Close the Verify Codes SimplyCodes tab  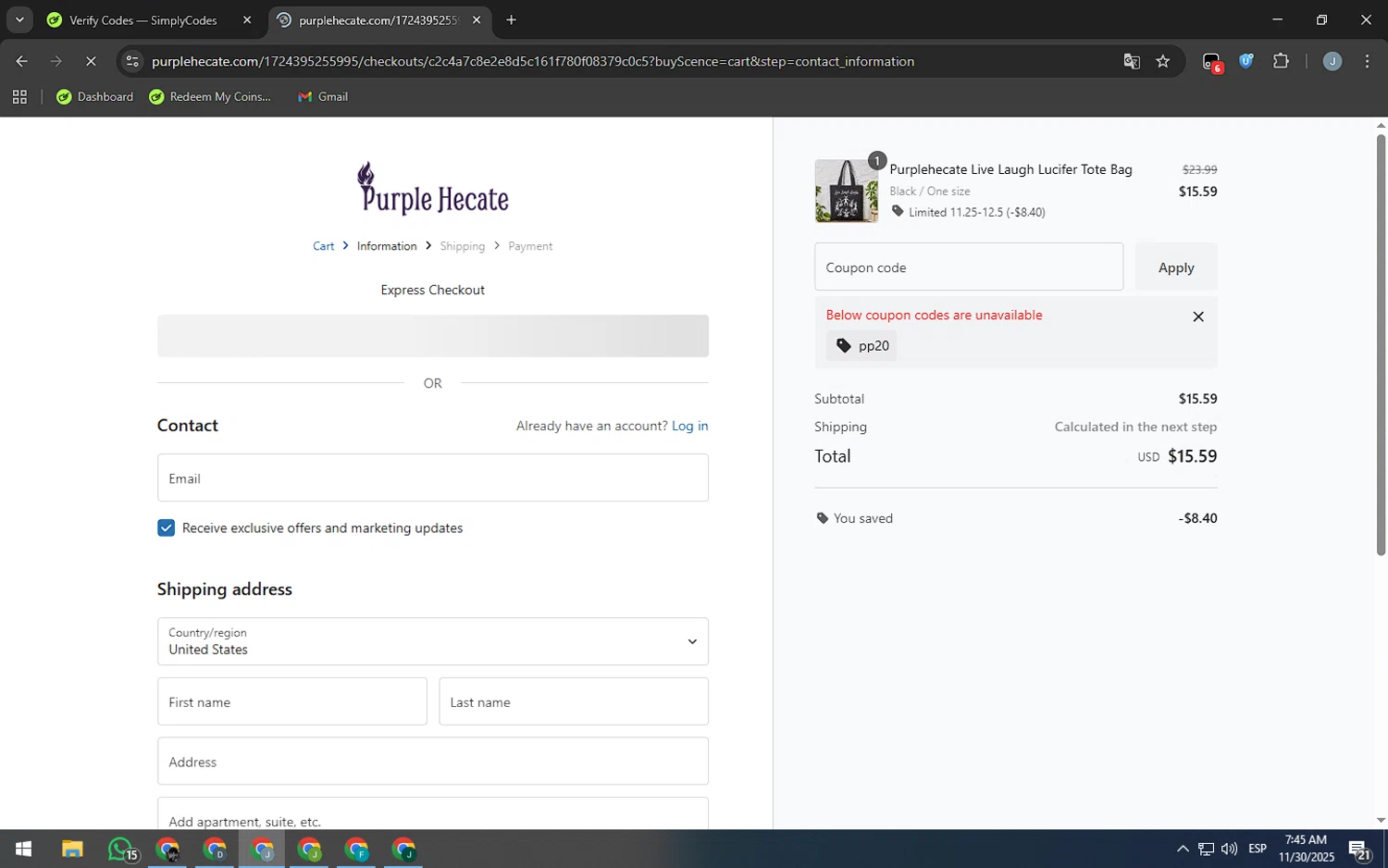click(247, 19)
